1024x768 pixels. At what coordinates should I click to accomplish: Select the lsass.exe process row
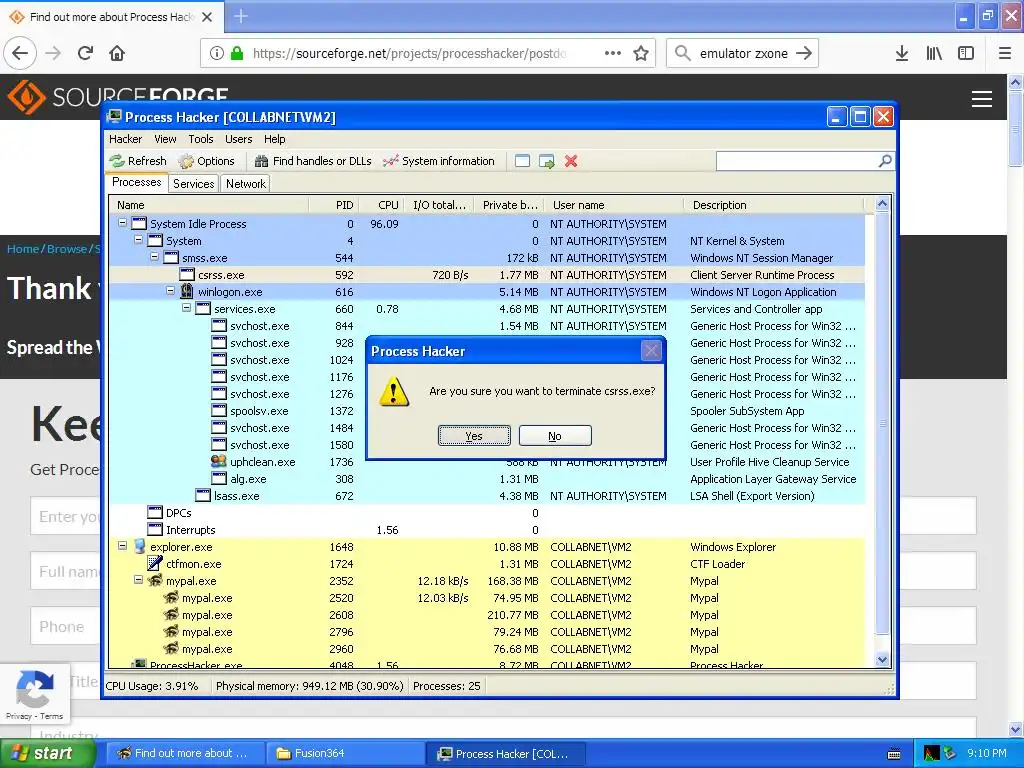487,496
